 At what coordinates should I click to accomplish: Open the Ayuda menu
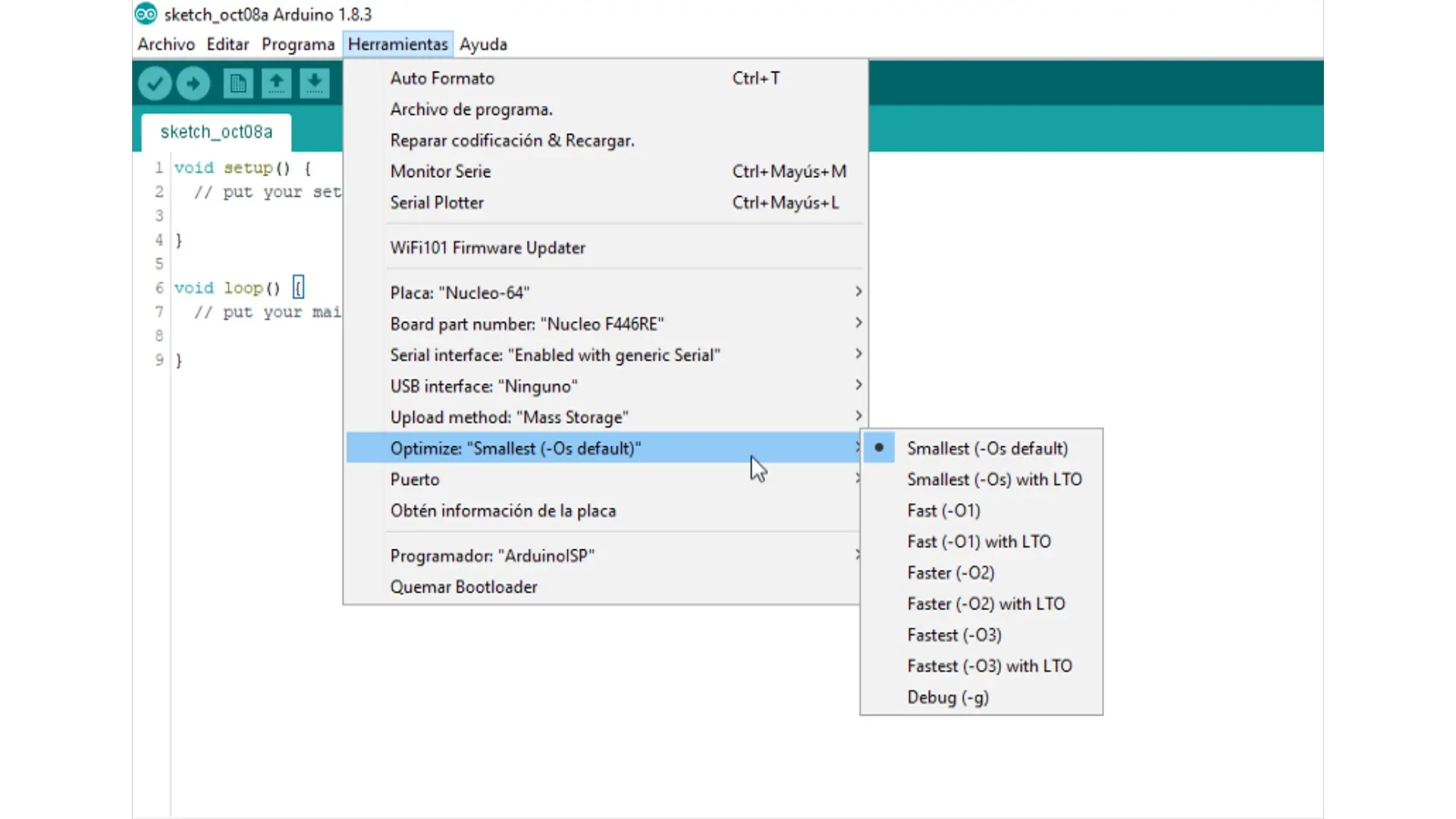483,44
